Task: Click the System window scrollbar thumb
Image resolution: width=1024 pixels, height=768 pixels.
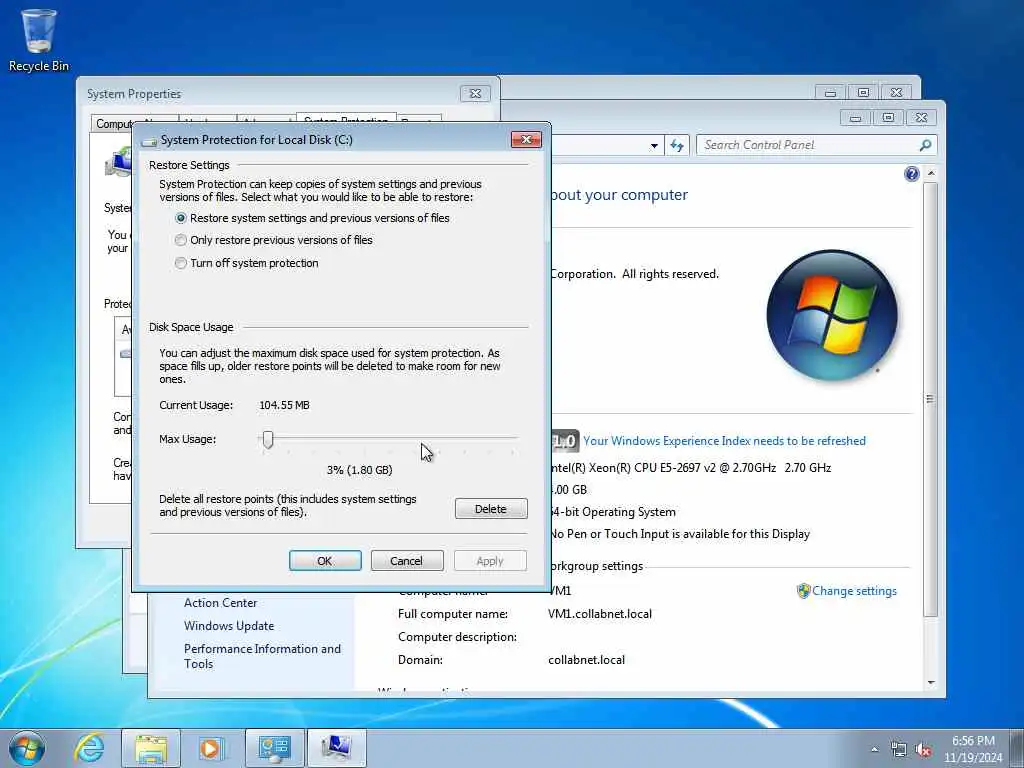Action: 931,398
